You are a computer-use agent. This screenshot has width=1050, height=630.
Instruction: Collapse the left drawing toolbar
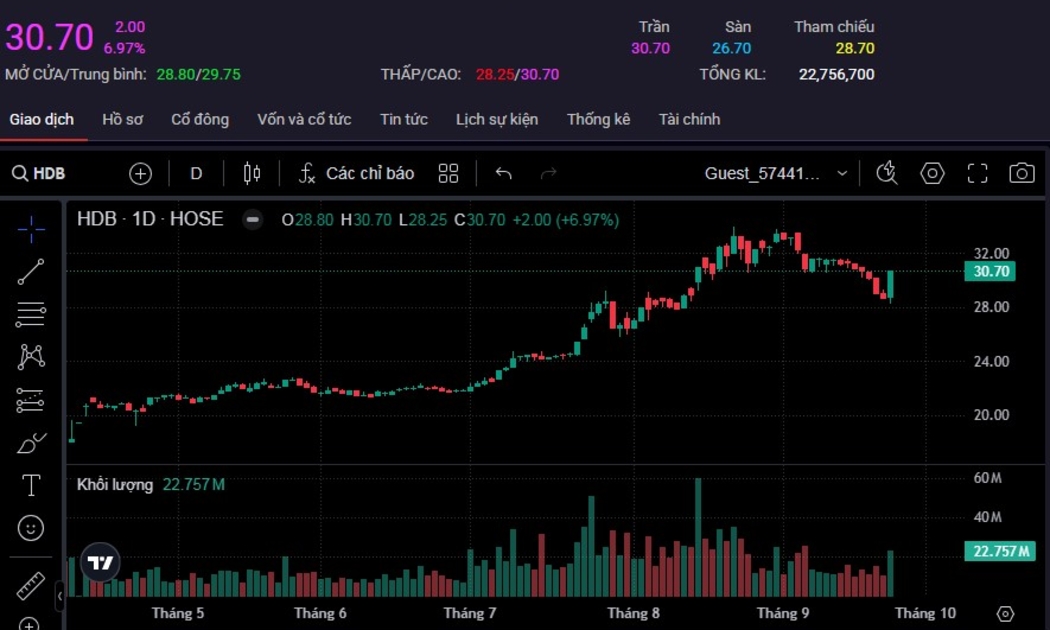(x=60, y=596)
